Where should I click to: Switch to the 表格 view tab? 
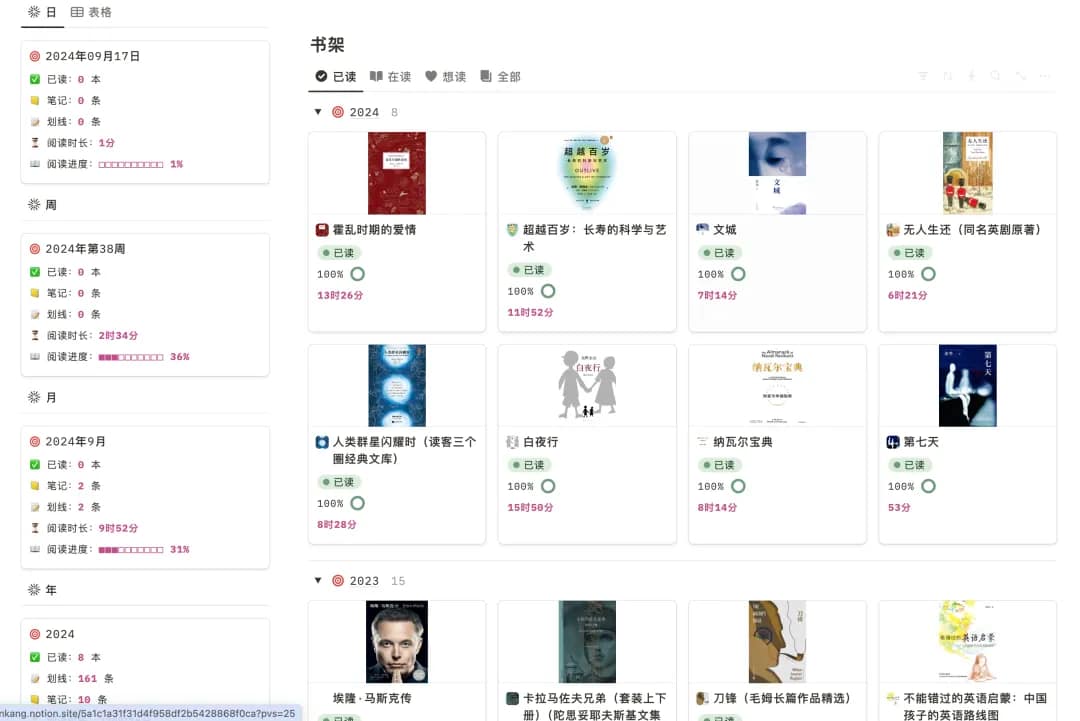(91, 12)
